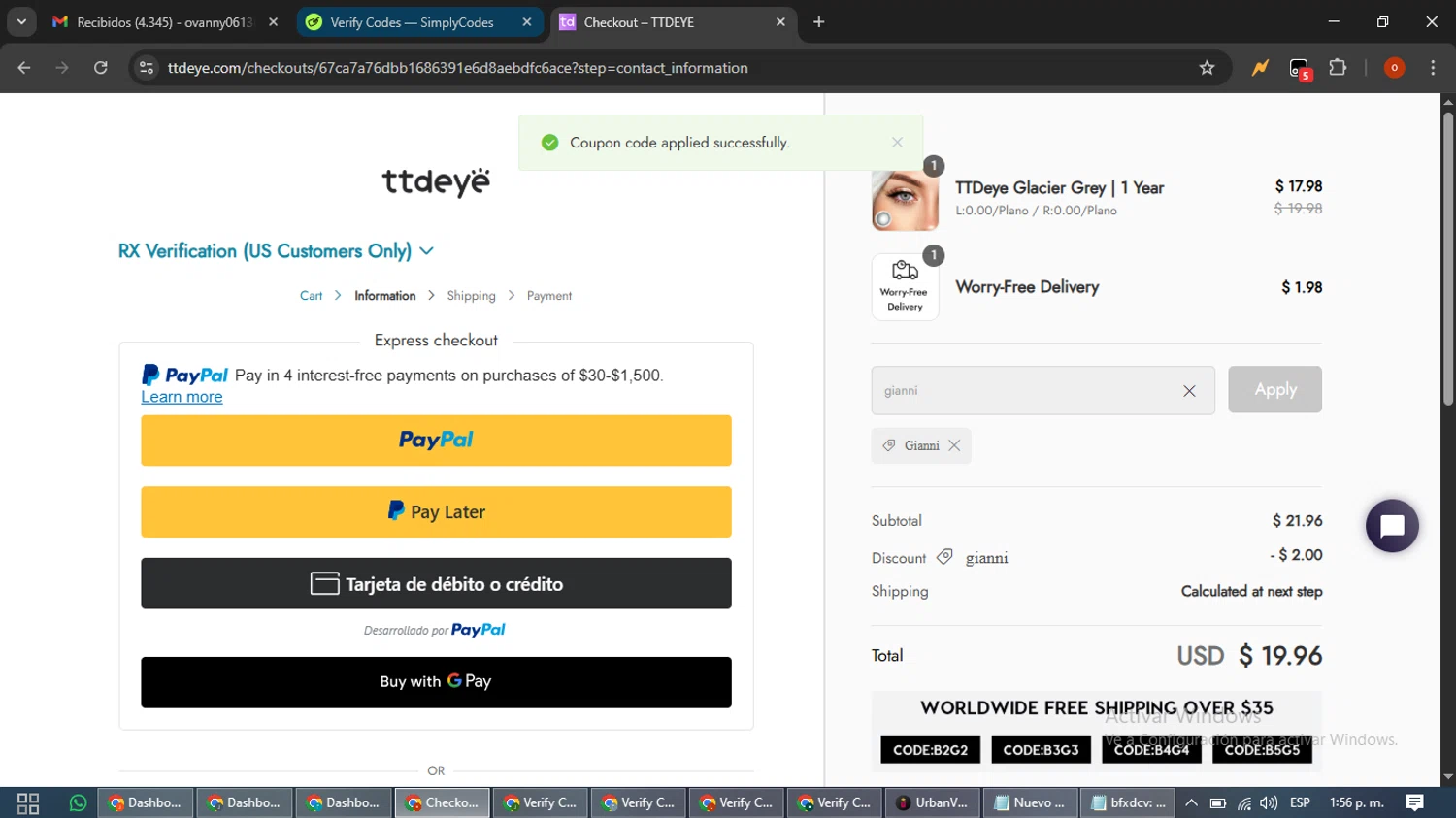This screenshot has width=1456, height=818.
Task: Open a new browser tab
Action: coord(819,22)
